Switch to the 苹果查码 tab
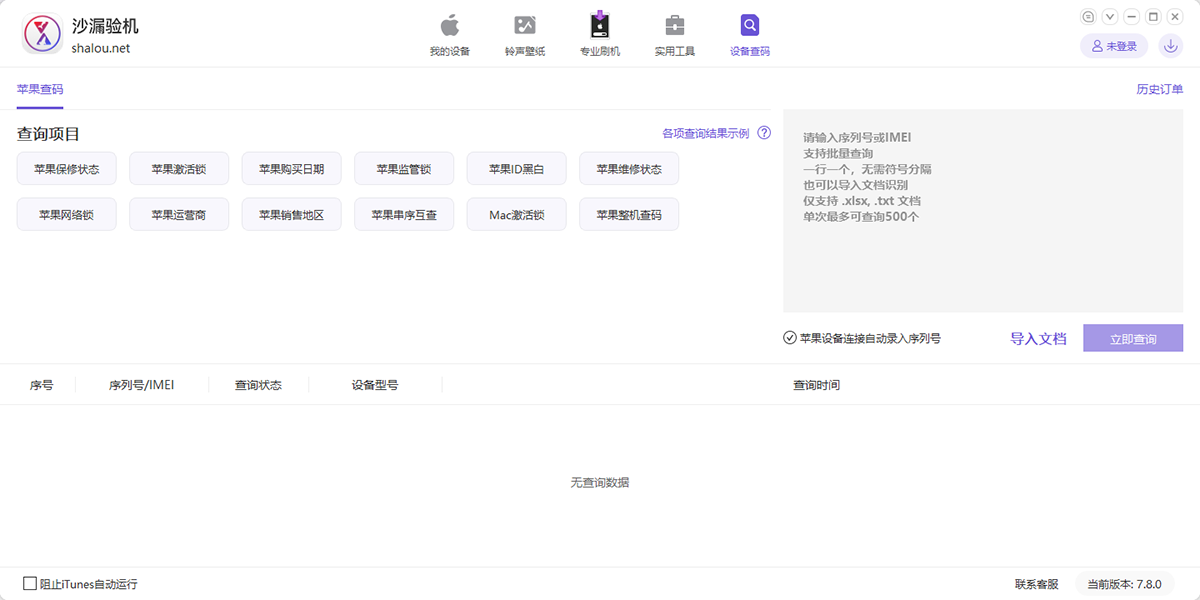The width and height of the screenshot is (1200, 600). click(40, 89)
